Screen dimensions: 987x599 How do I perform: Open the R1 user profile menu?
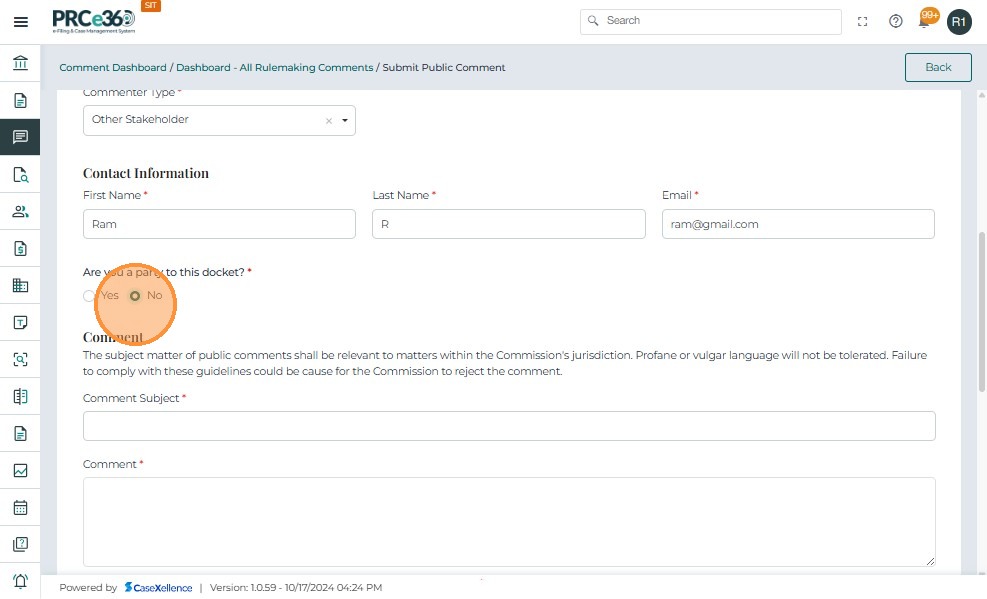click(x=959, y=21)
